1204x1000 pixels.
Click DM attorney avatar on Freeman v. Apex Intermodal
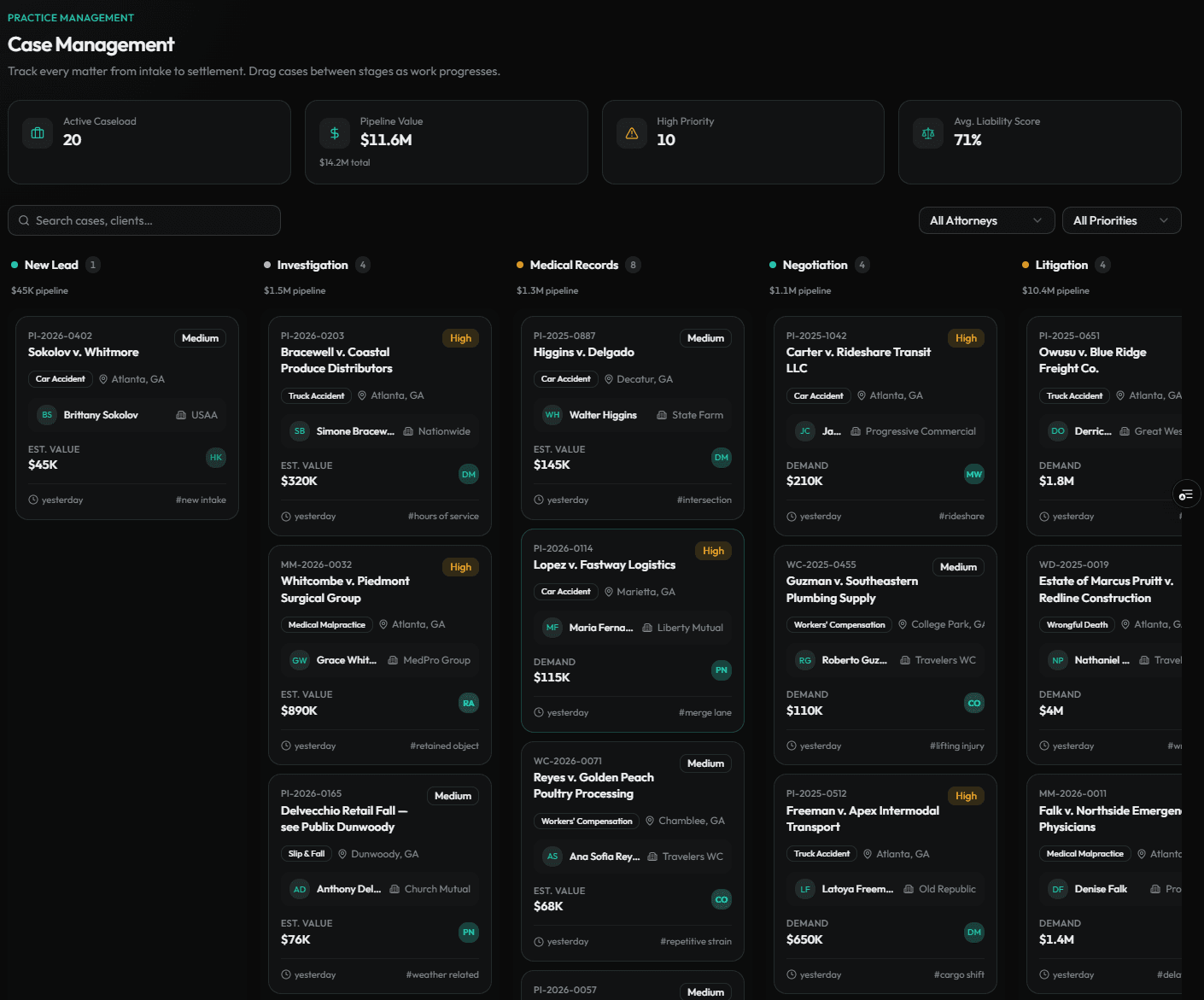974,932
